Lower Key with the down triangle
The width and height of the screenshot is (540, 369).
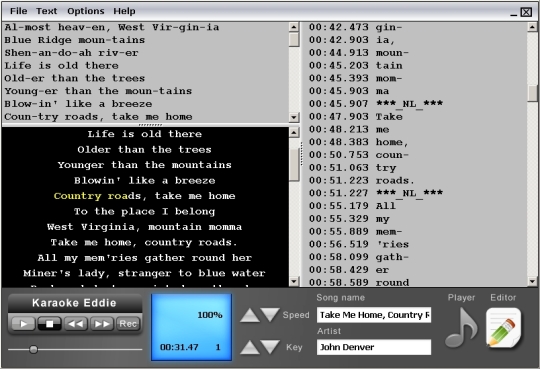[x=270, y=347]
